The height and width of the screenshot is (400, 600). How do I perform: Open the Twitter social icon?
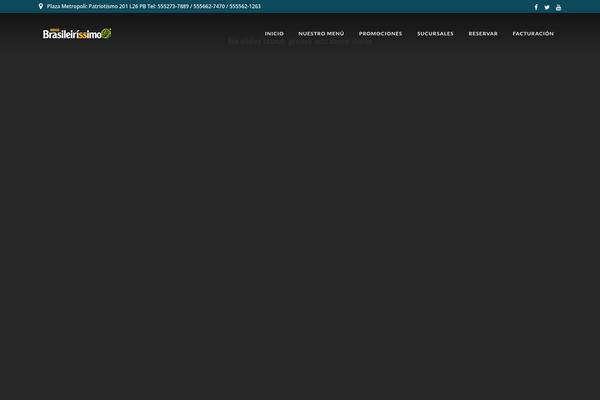[x=547, y=7]
